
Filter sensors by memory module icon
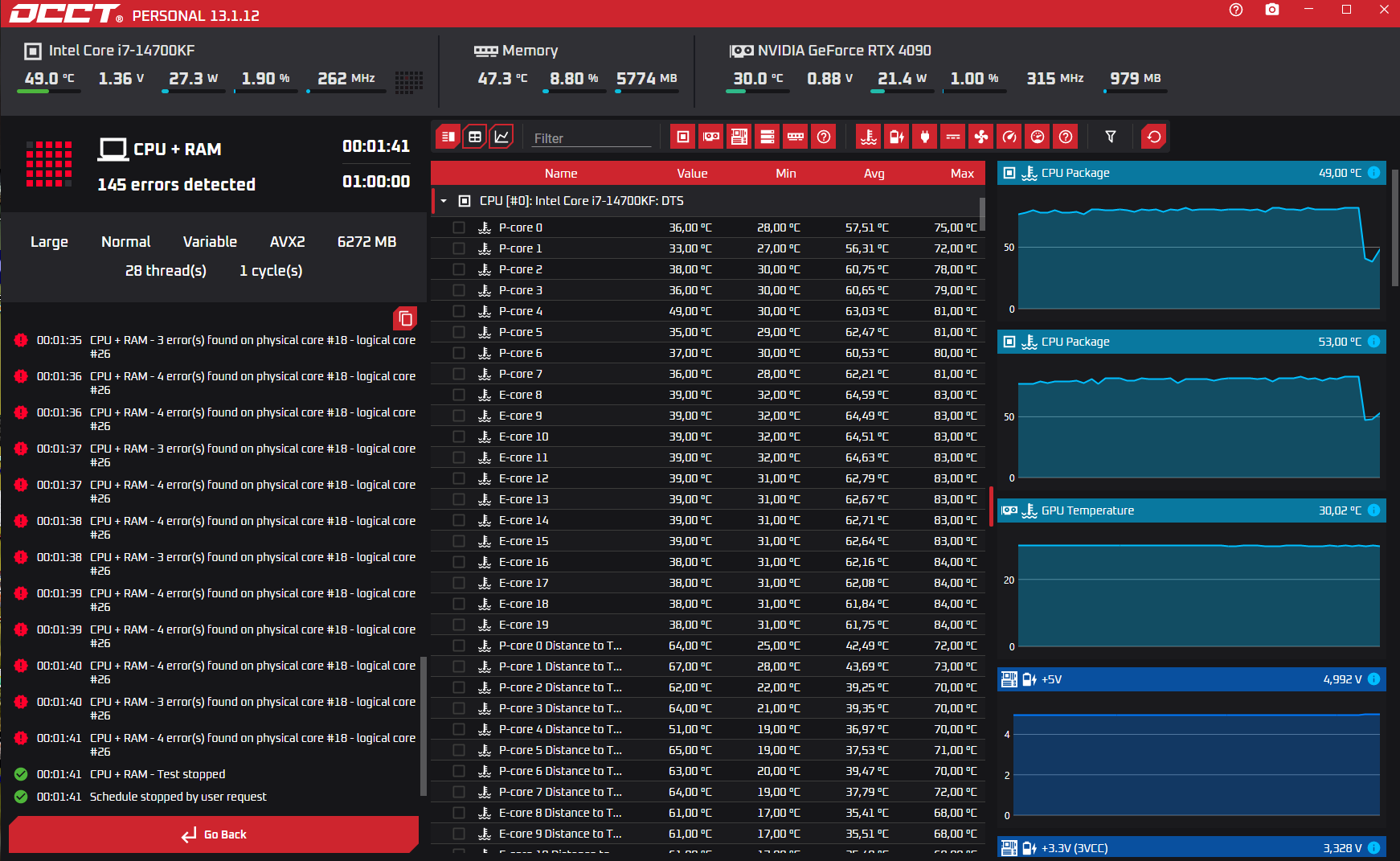[x=796, y=137]
